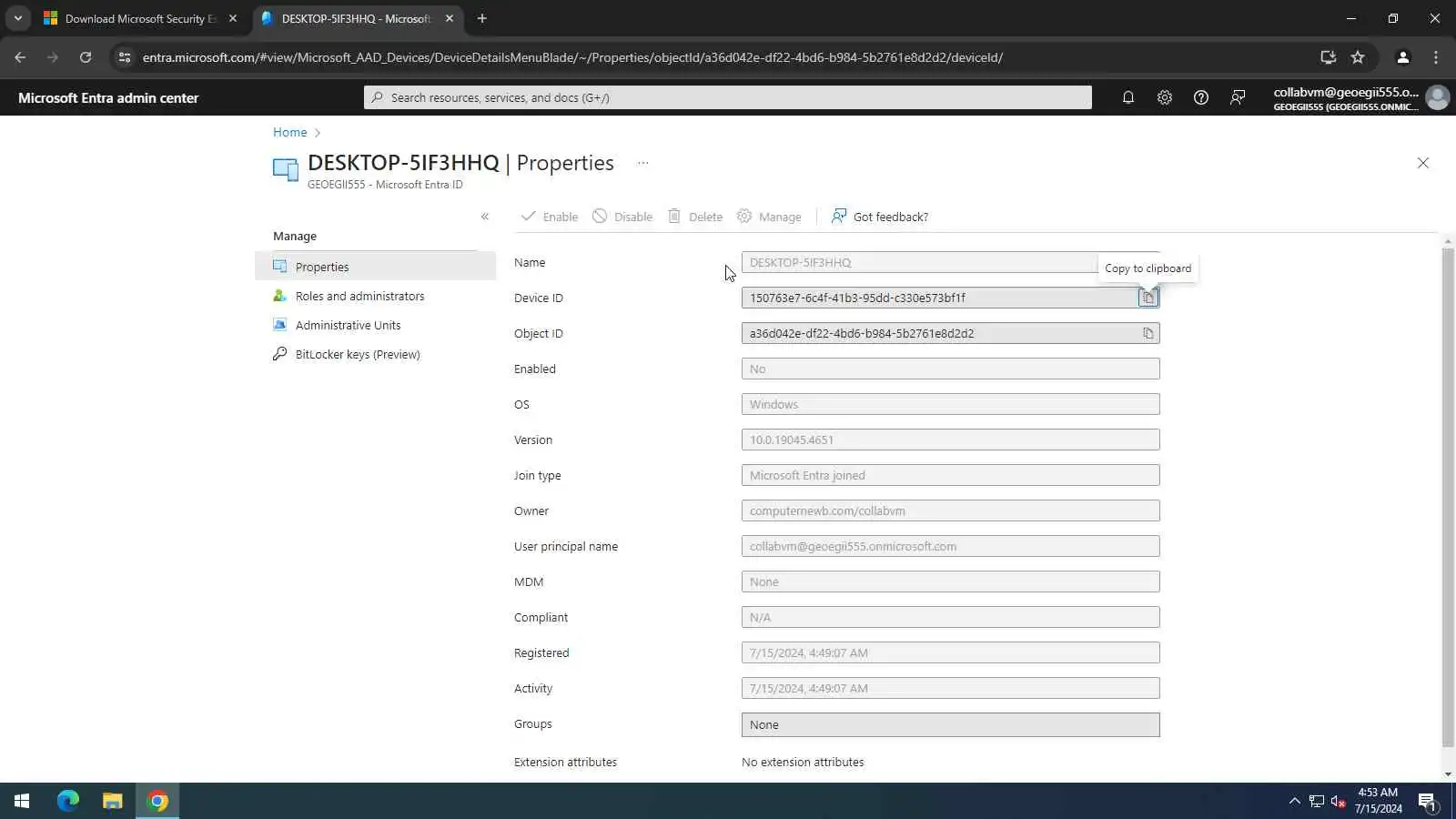
Task: Click the Chrome taskbar icon
Action: (x=157, y=801)
